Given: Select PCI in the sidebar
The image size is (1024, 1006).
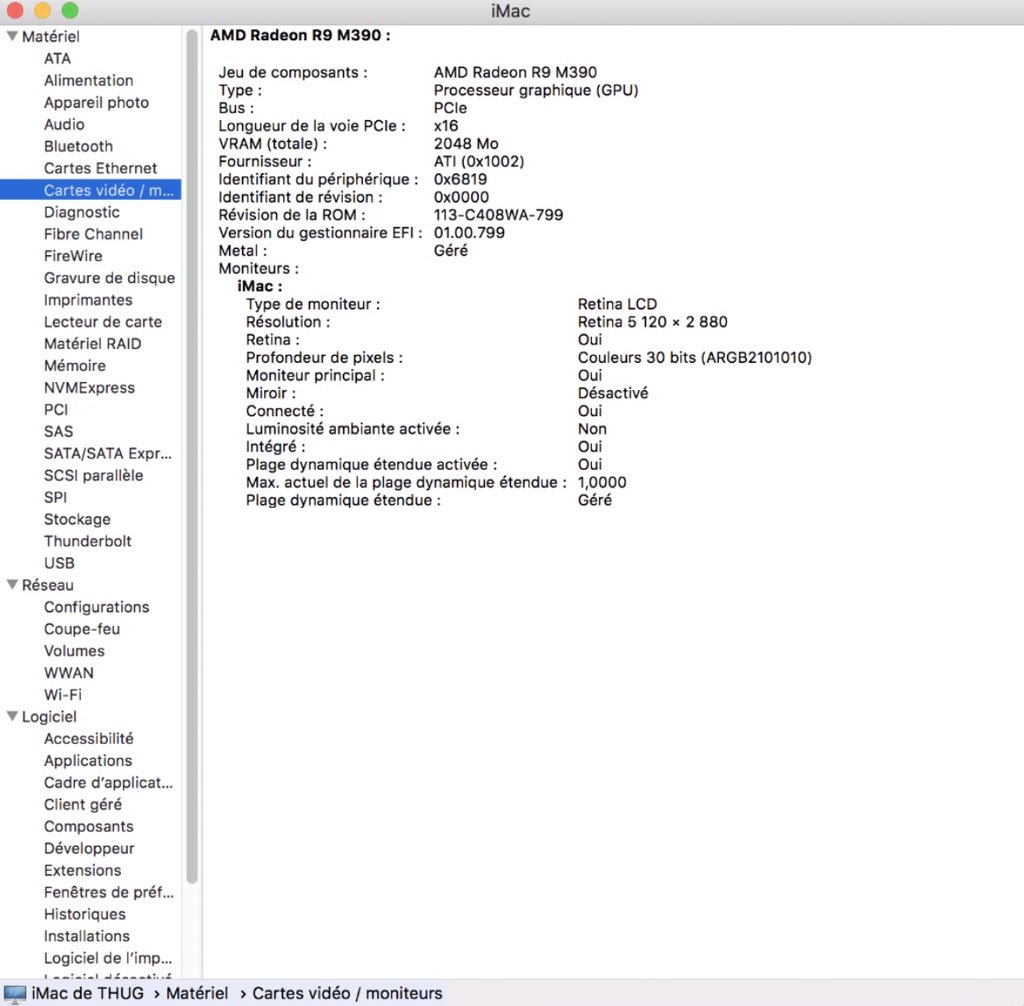Looking at the screenshot, I should point(56,410).
